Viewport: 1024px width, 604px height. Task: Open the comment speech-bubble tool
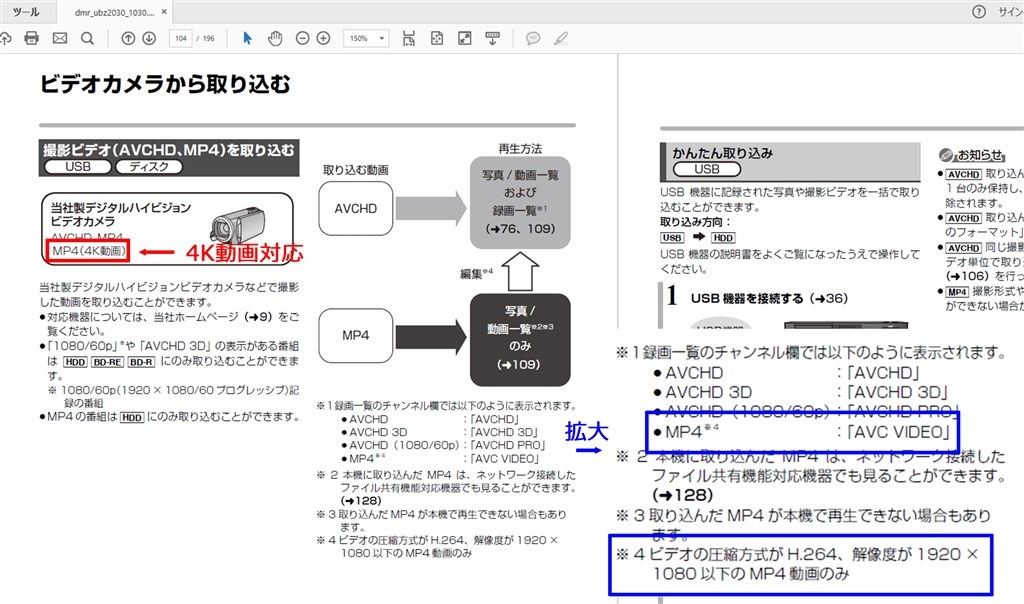533,38
